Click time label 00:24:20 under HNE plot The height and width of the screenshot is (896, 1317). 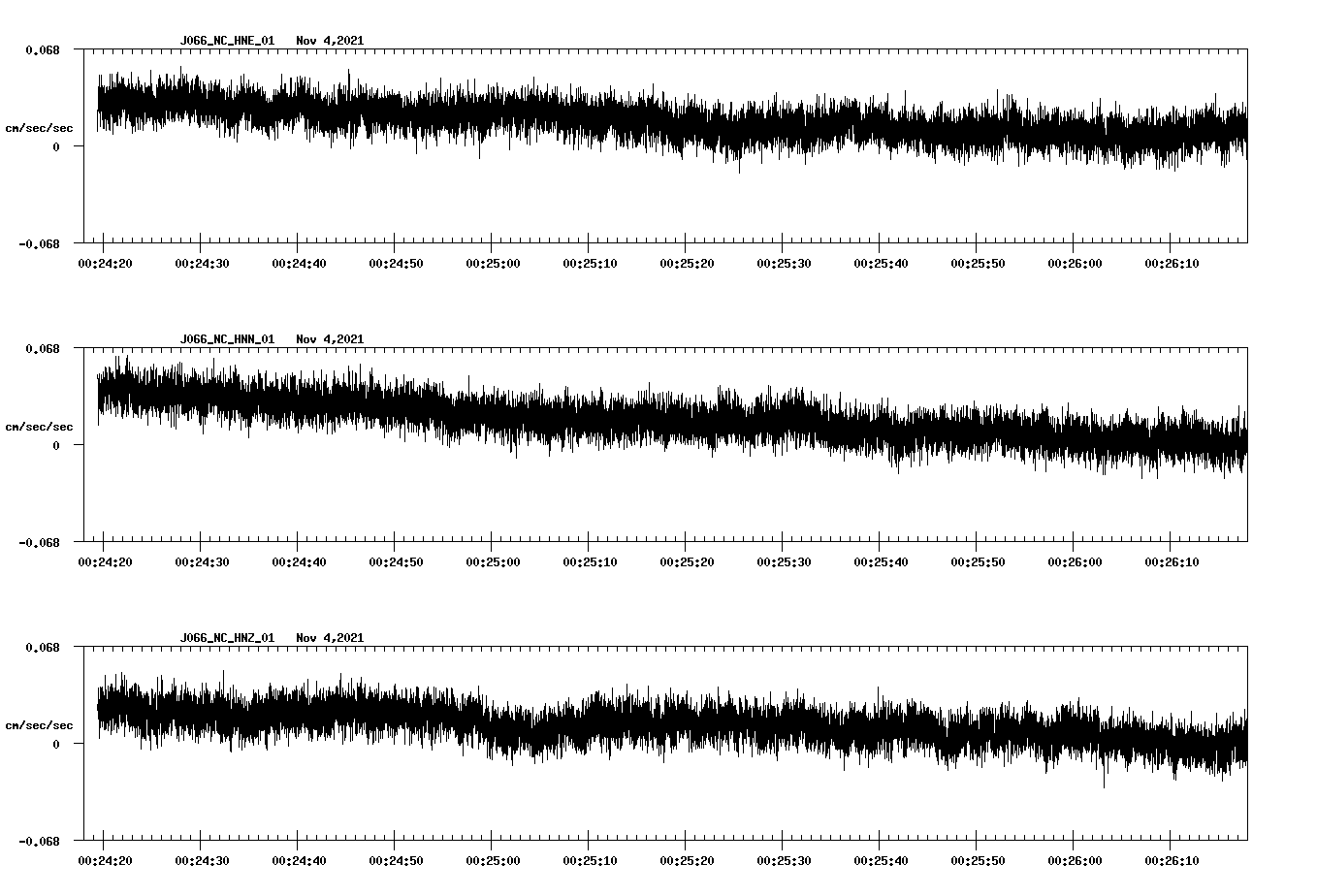coord(105,264)
